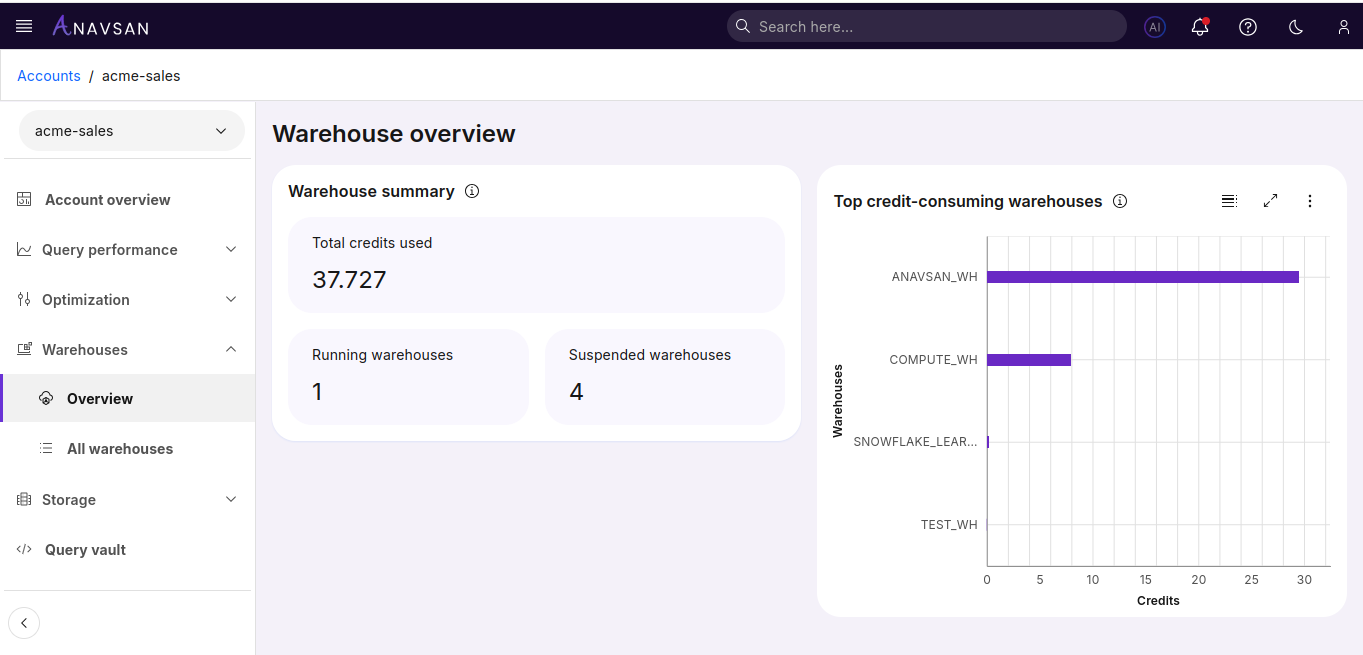Open the chart data table view icon
Screen dimensions: 1363x655
(1229, 200)
